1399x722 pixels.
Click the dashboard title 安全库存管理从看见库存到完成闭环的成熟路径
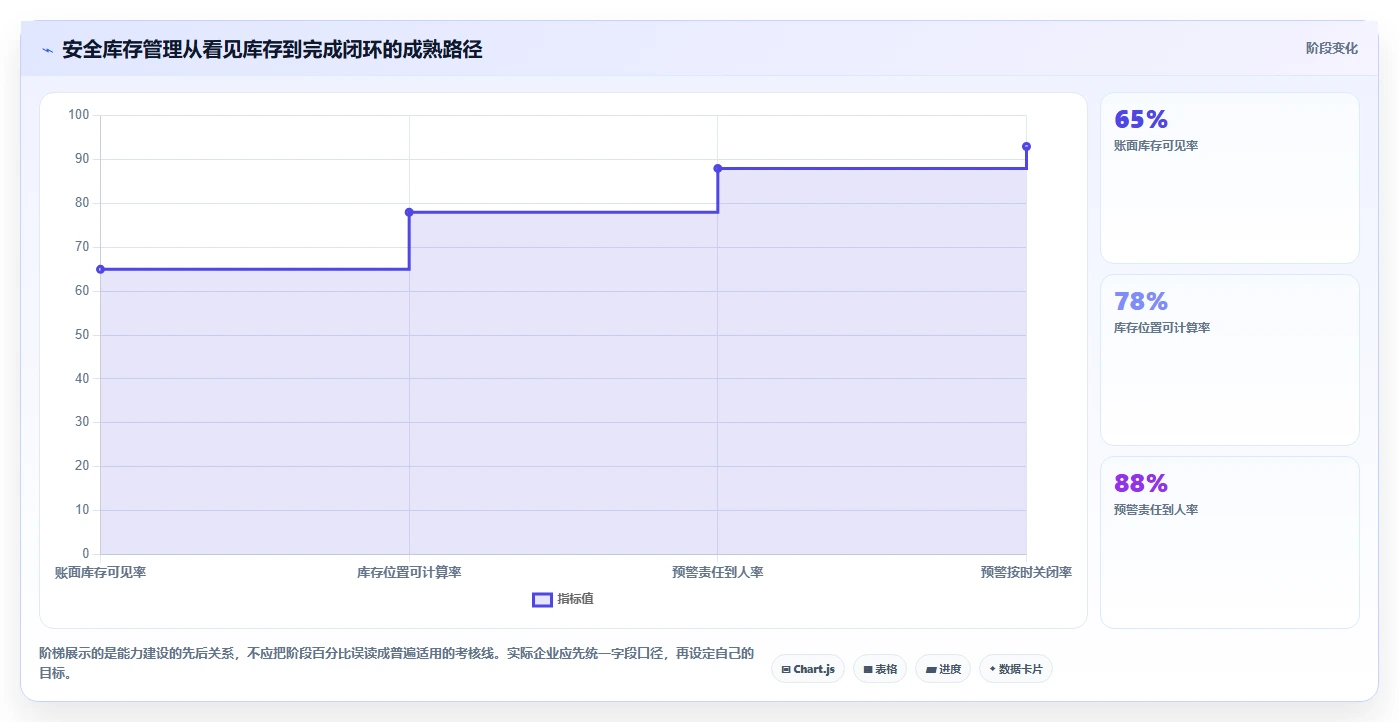272,50
